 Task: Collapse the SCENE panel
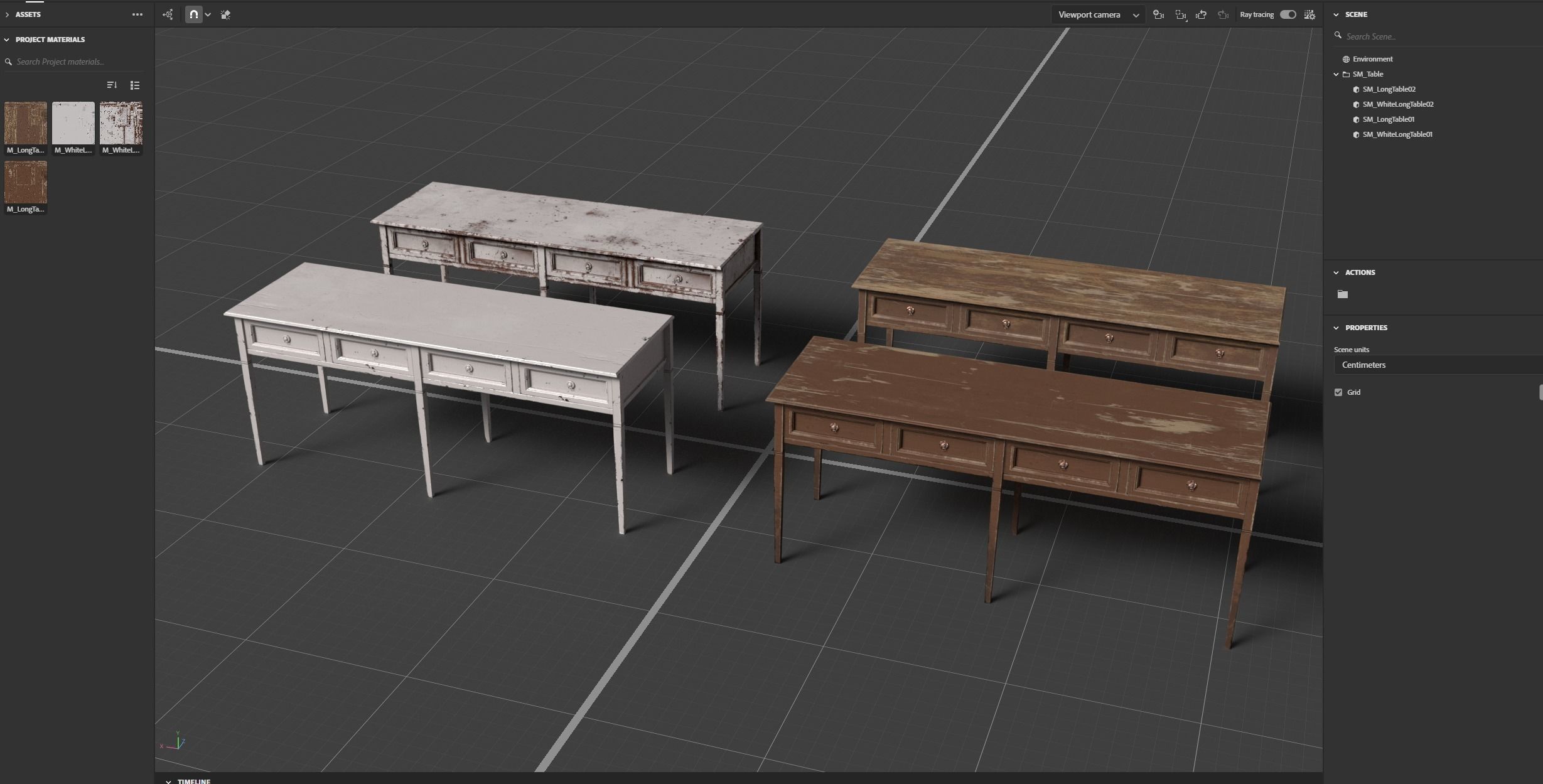1336,14
